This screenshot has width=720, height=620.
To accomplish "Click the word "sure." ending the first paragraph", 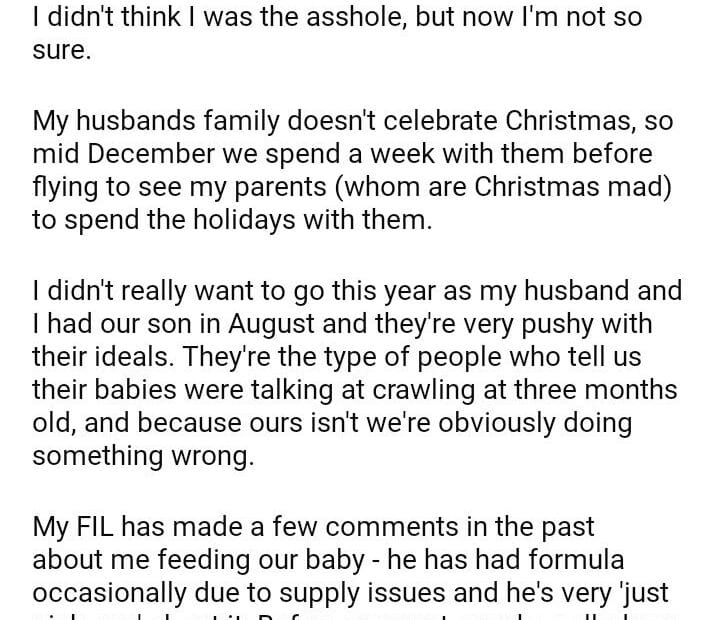I will pyautogui.click(x=61, y=51).
